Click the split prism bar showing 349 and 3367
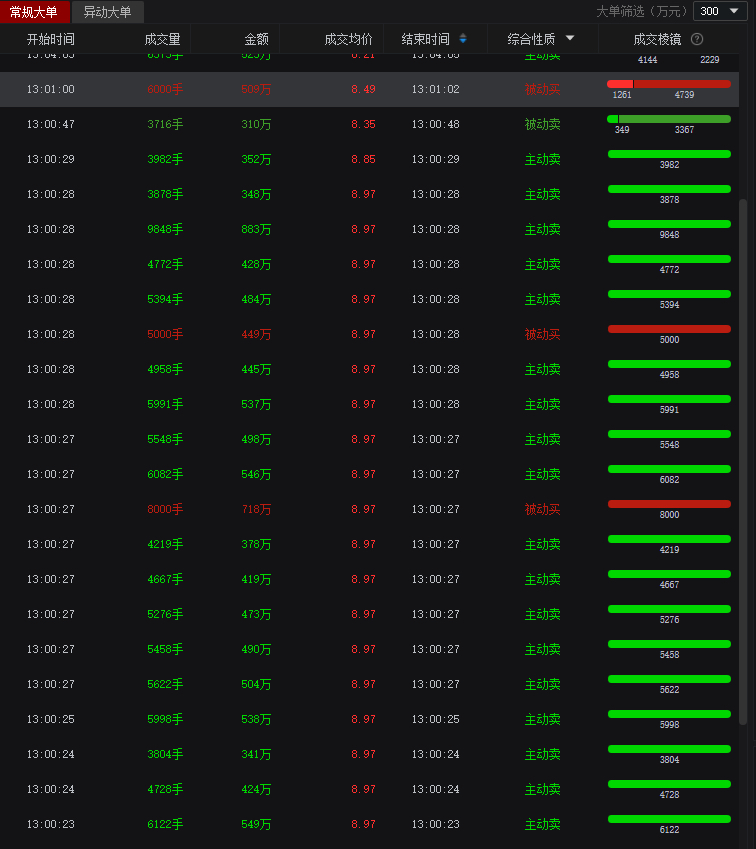Screen dimensions: 756x849 coord(669,119)
